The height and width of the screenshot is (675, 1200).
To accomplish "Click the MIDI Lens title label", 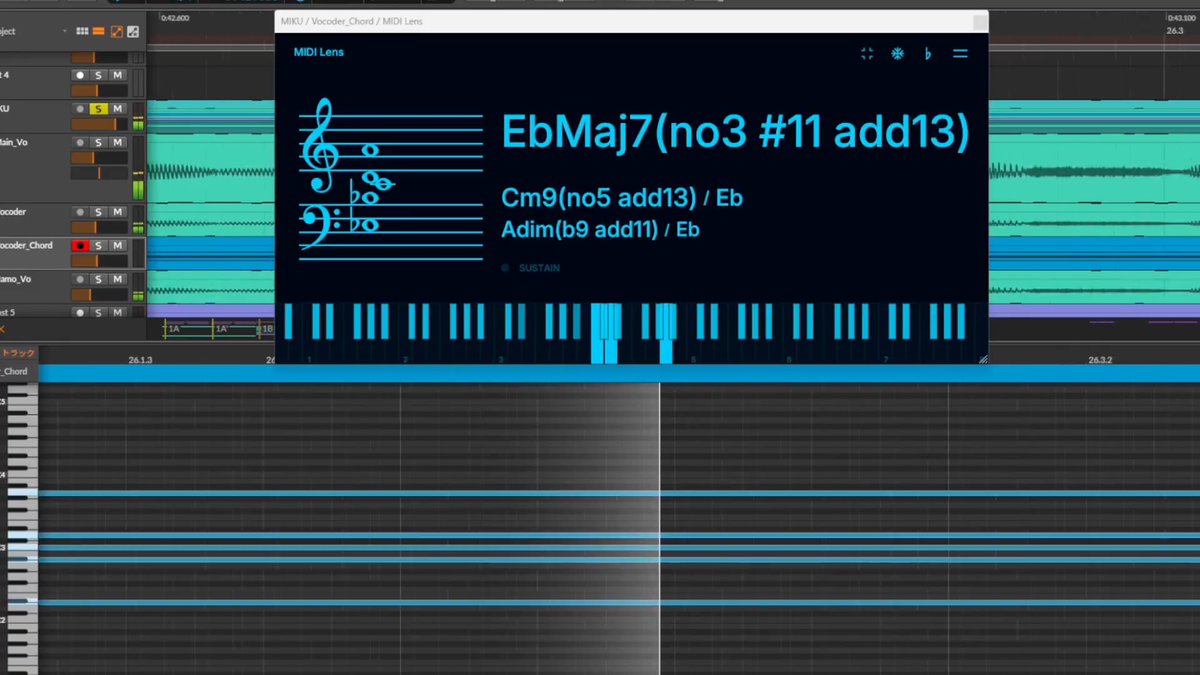I will [318, 52].
